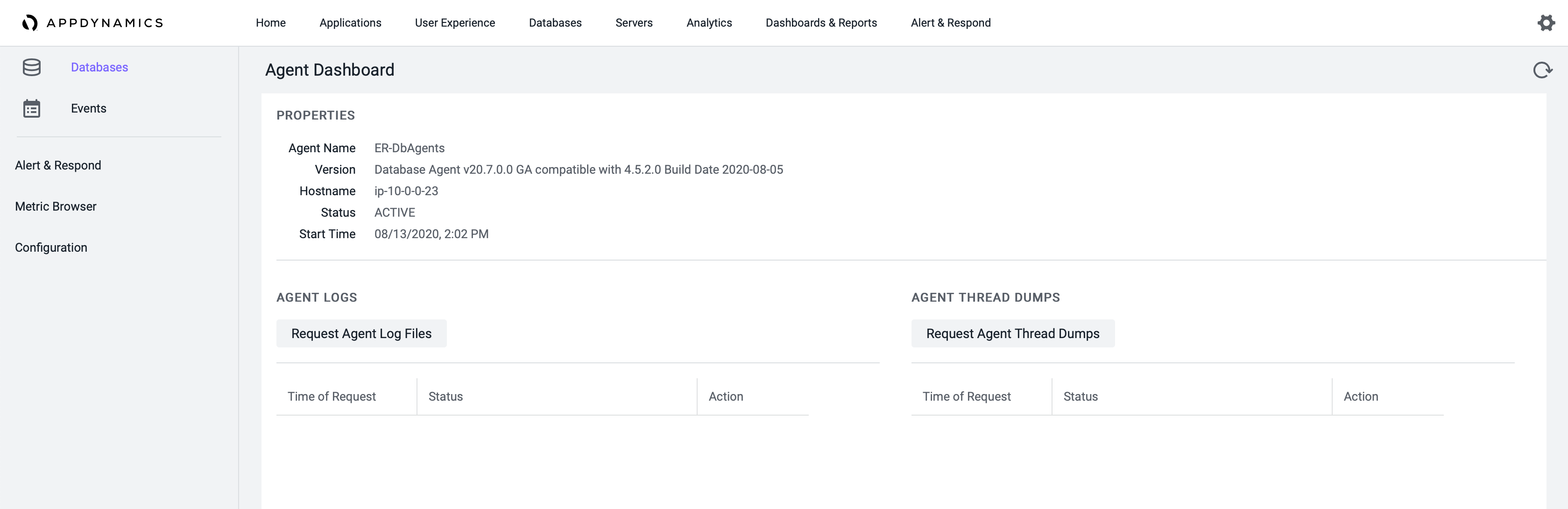Select User Experience in the top navigation
The image size is (1568, 509).
coord(455,23)
